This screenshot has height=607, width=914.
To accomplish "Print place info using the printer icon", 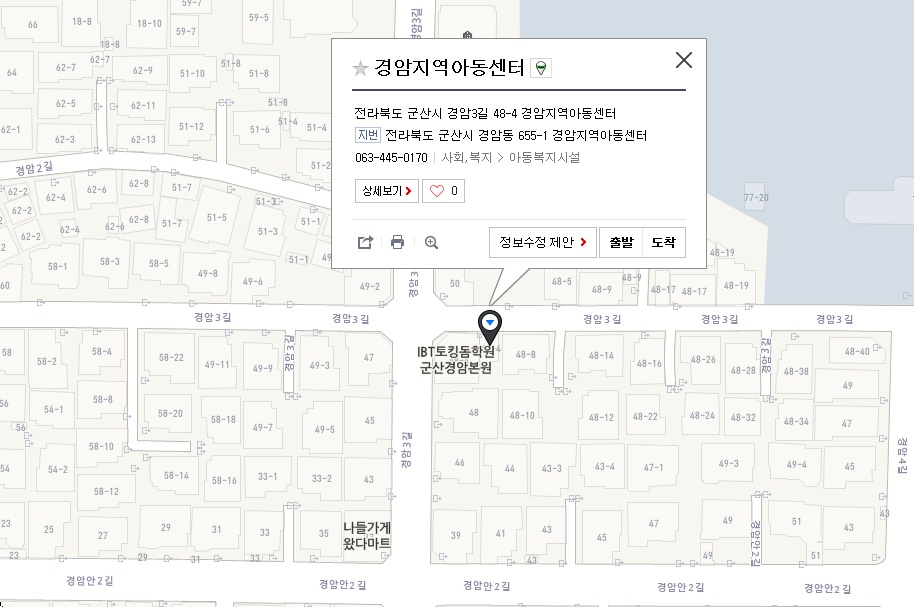I will (398, 242).
